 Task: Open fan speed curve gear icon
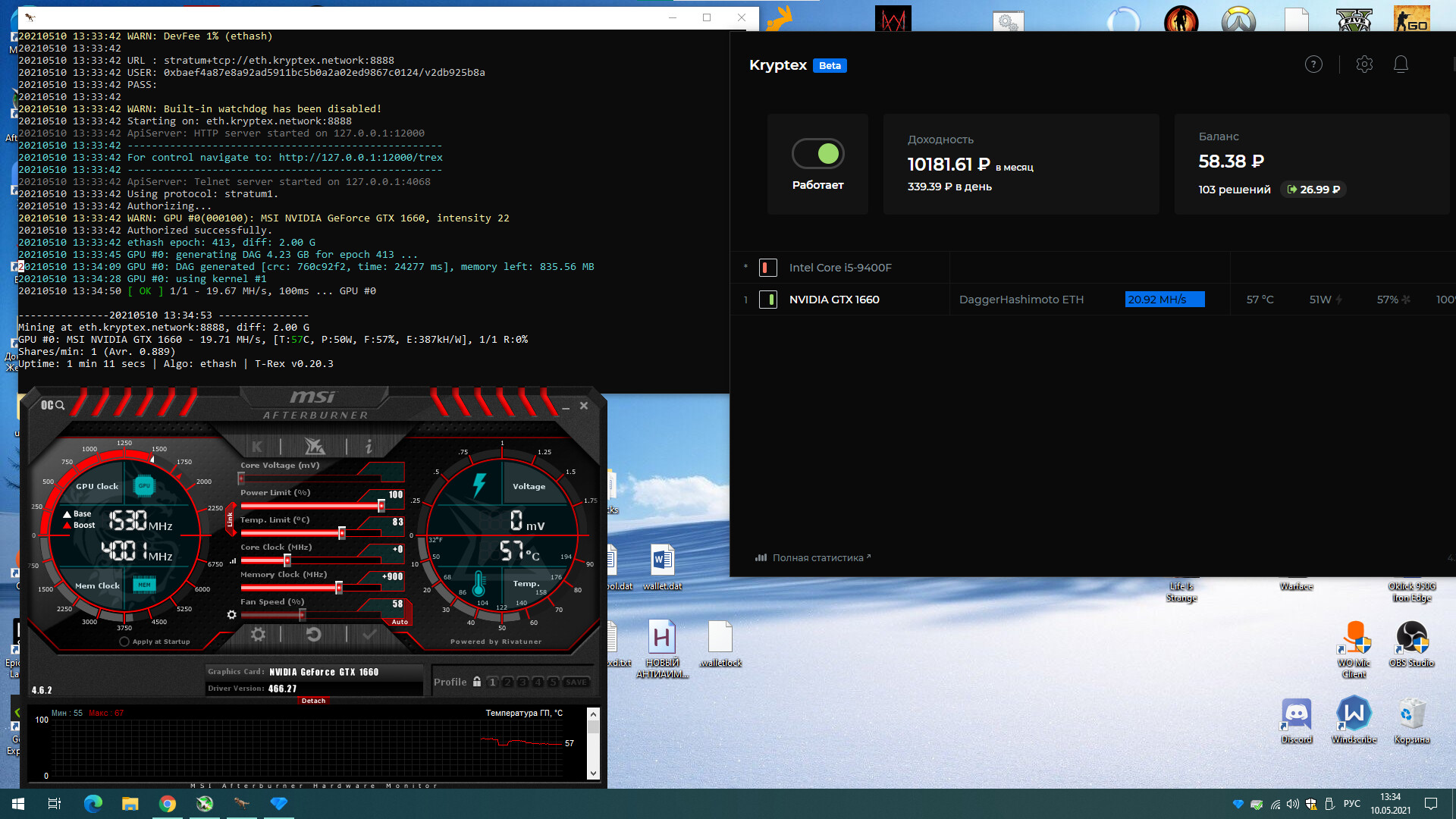231,614
